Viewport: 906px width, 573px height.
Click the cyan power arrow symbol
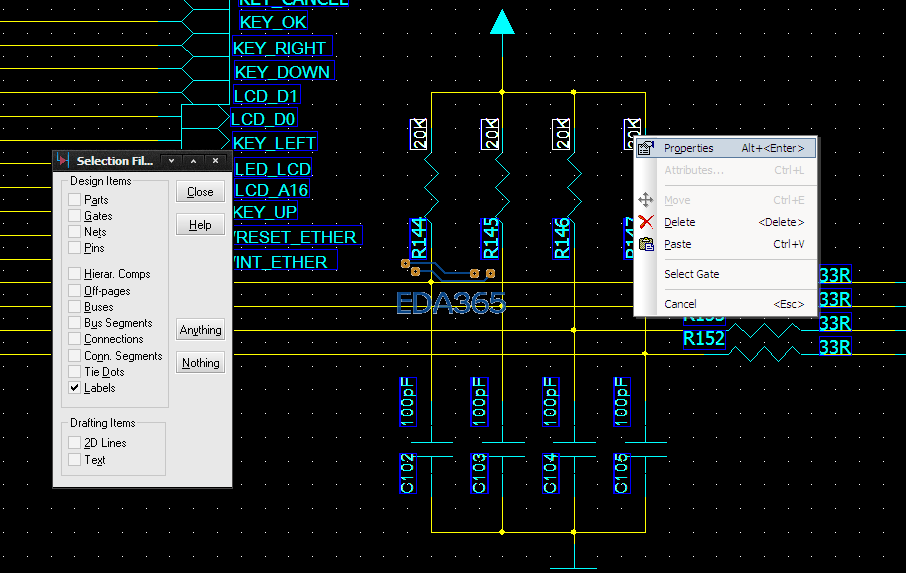502,22
